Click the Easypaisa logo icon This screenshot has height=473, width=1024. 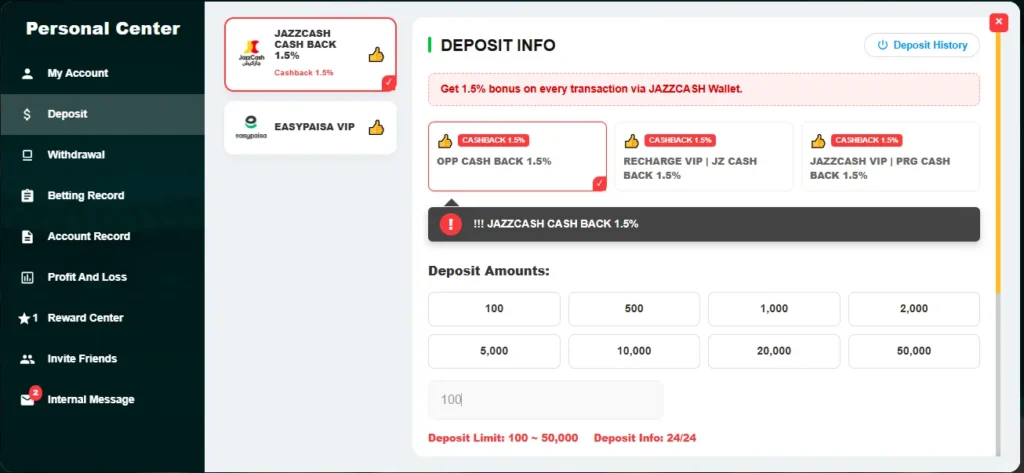251,127
